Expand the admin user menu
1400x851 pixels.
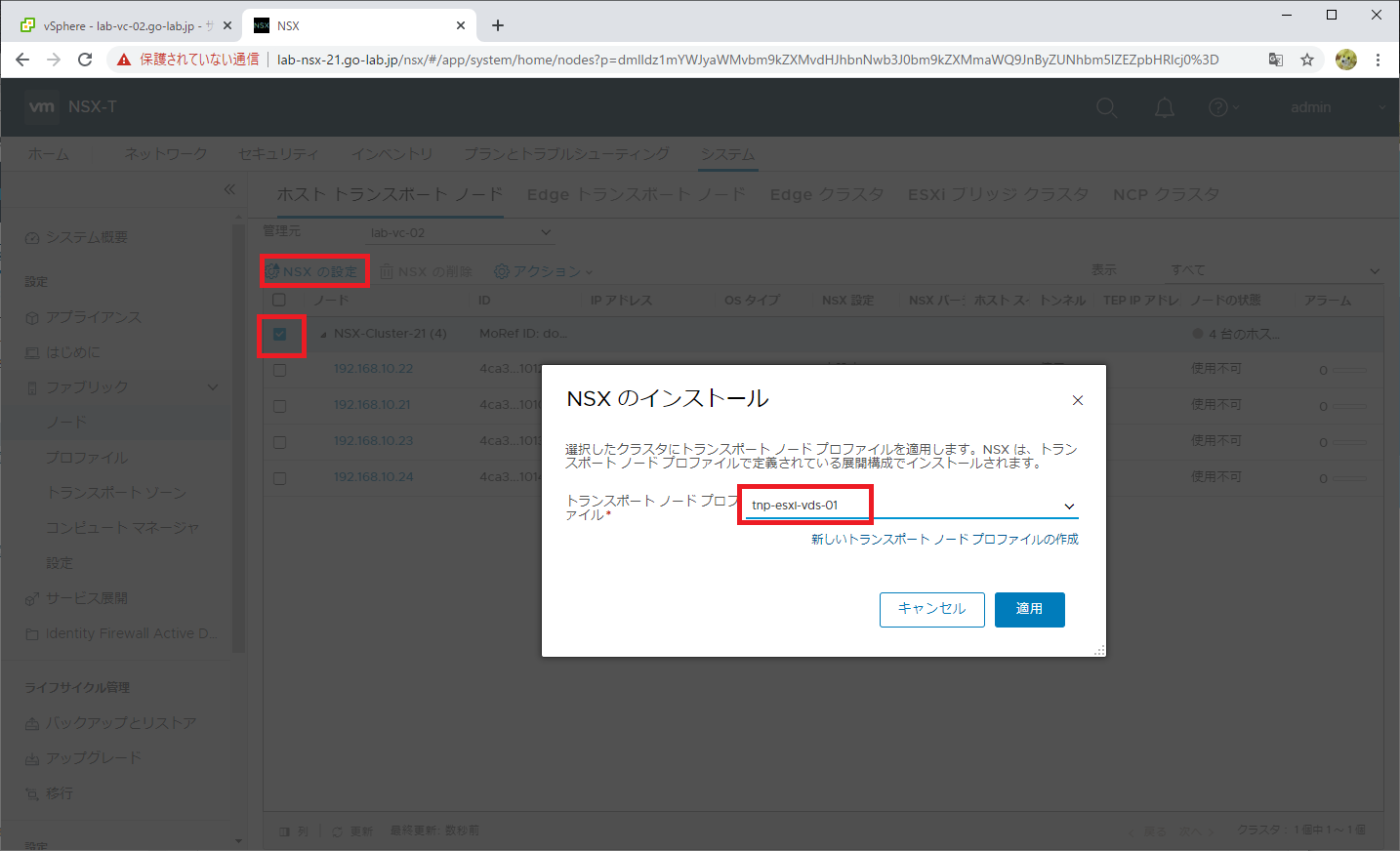1338,107
